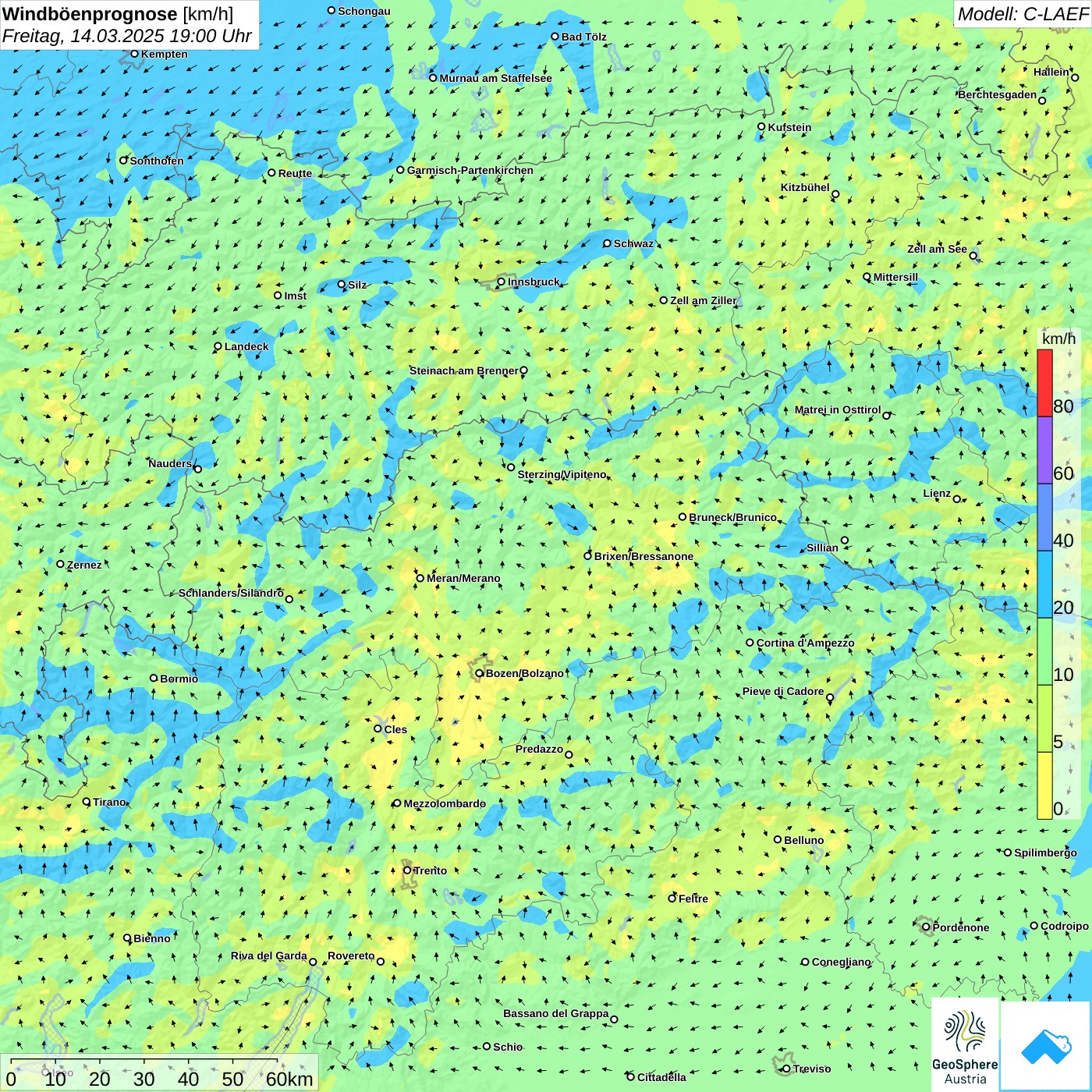
Task: Click the Zell am Ziller label
Action: 703,300
